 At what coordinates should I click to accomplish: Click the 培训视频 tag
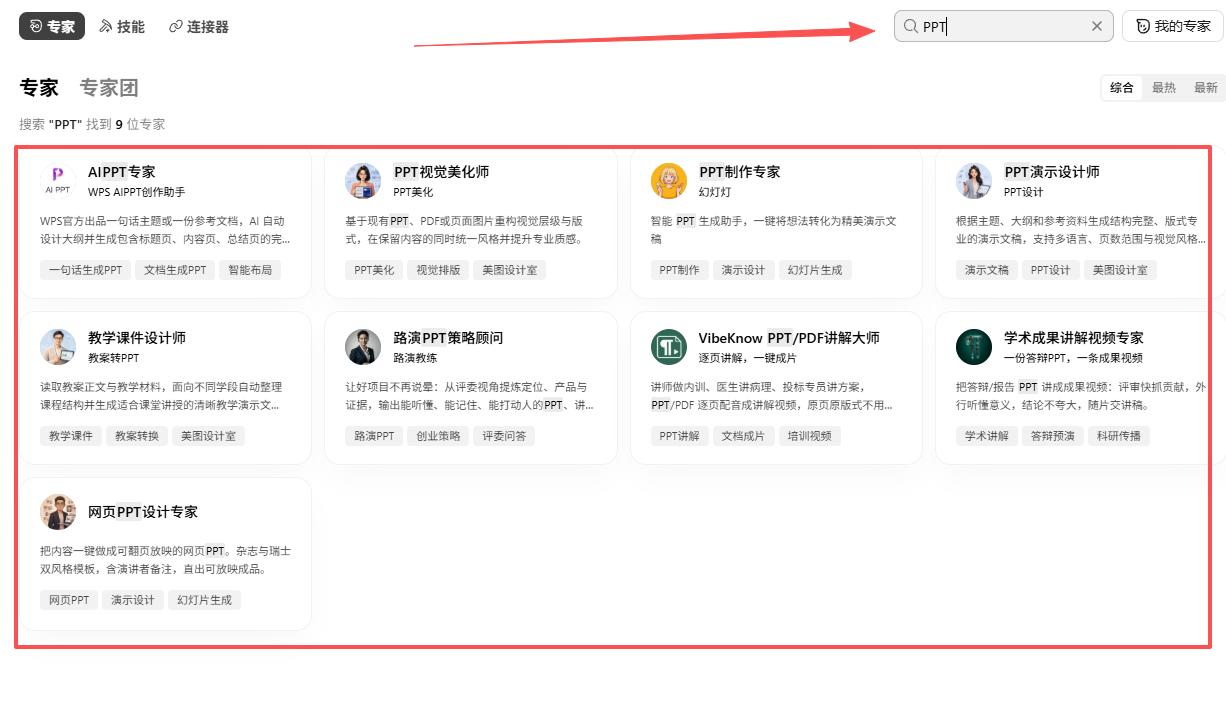pos(810,436)
